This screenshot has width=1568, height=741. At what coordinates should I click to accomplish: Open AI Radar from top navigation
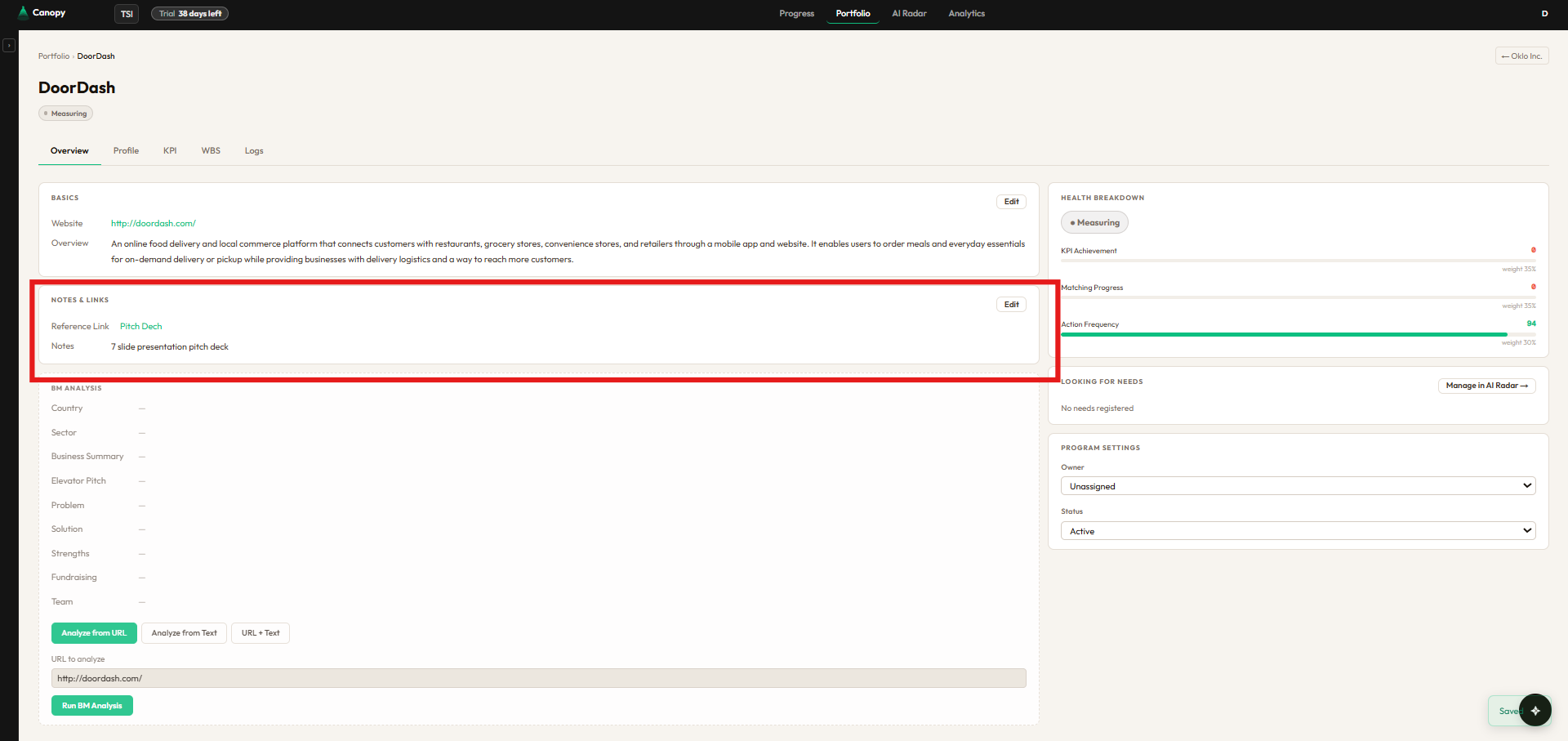909,14
